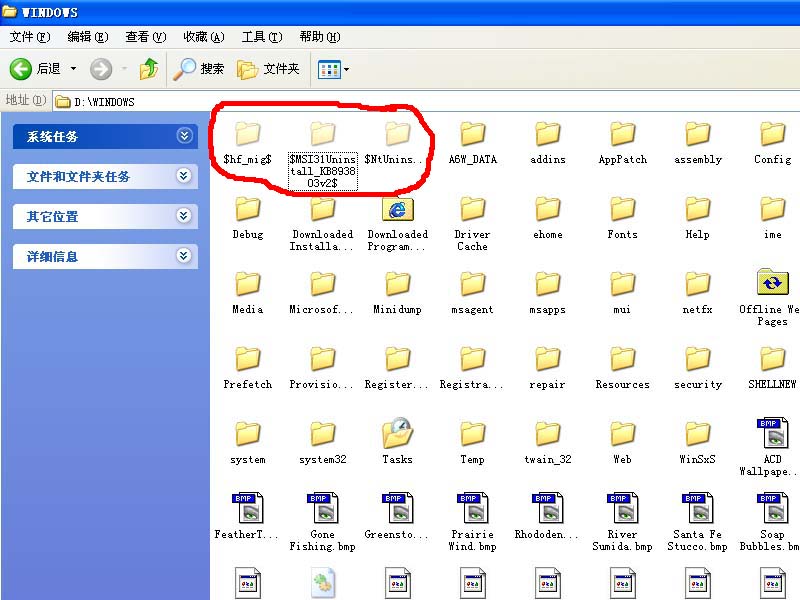Click the Web folder name label

pyautogui.click(x=622, y=460)
